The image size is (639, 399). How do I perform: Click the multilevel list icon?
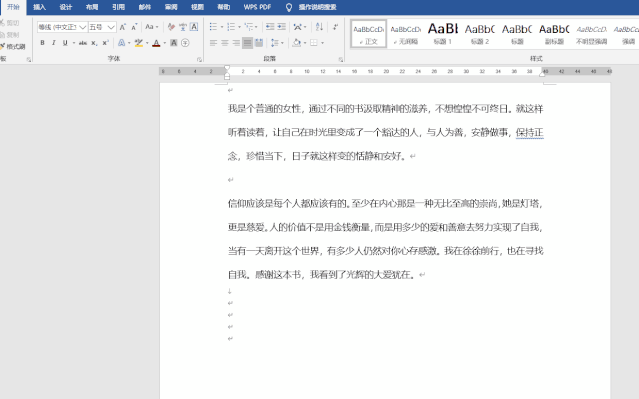249,27
